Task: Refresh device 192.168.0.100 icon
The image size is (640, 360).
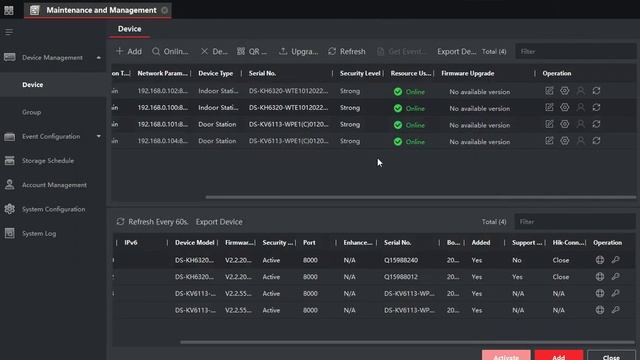Action: point(596,108)
